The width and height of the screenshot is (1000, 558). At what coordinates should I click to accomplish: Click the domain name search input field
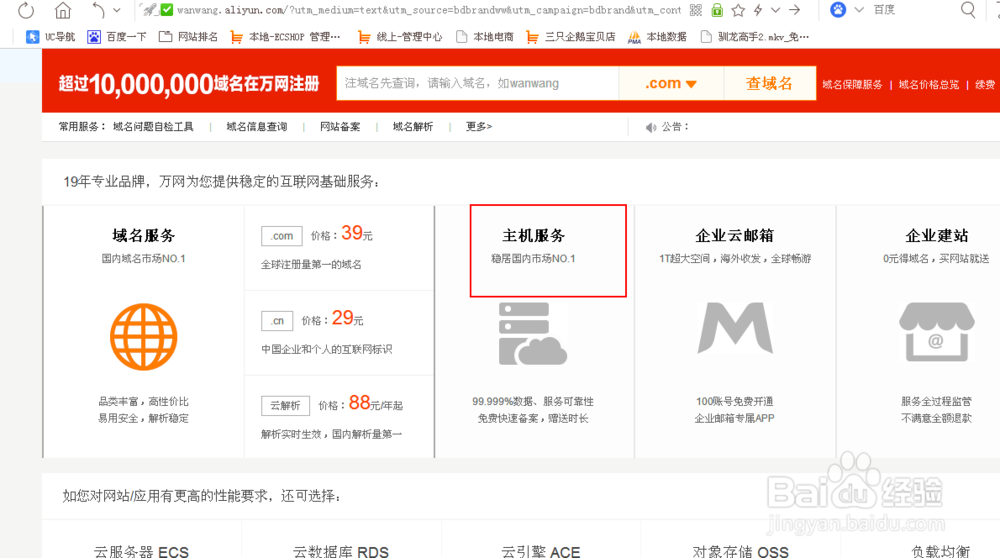click(478, 84)
